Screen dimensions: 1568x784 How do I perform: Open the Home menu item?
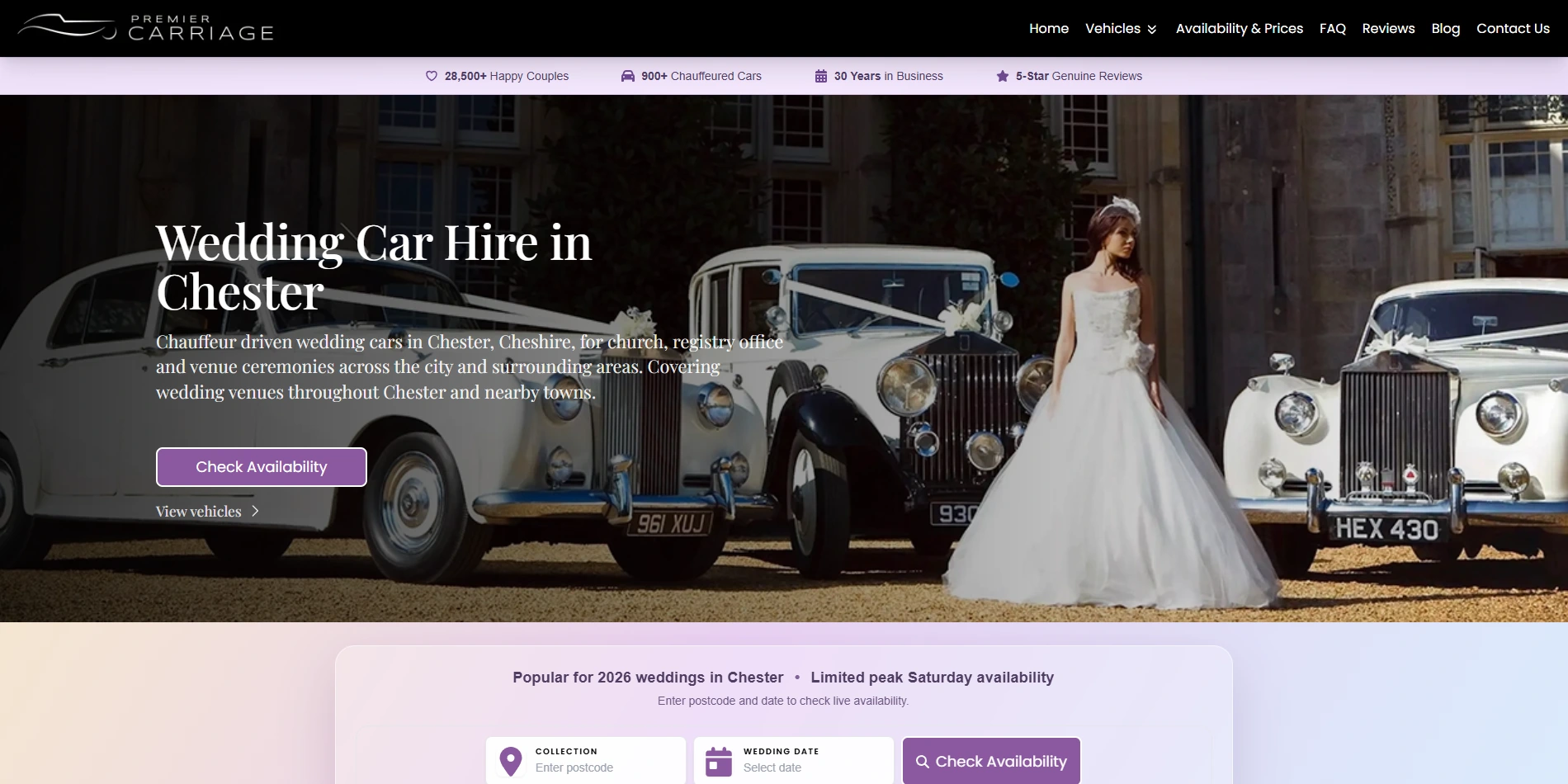click(1049, 28)
